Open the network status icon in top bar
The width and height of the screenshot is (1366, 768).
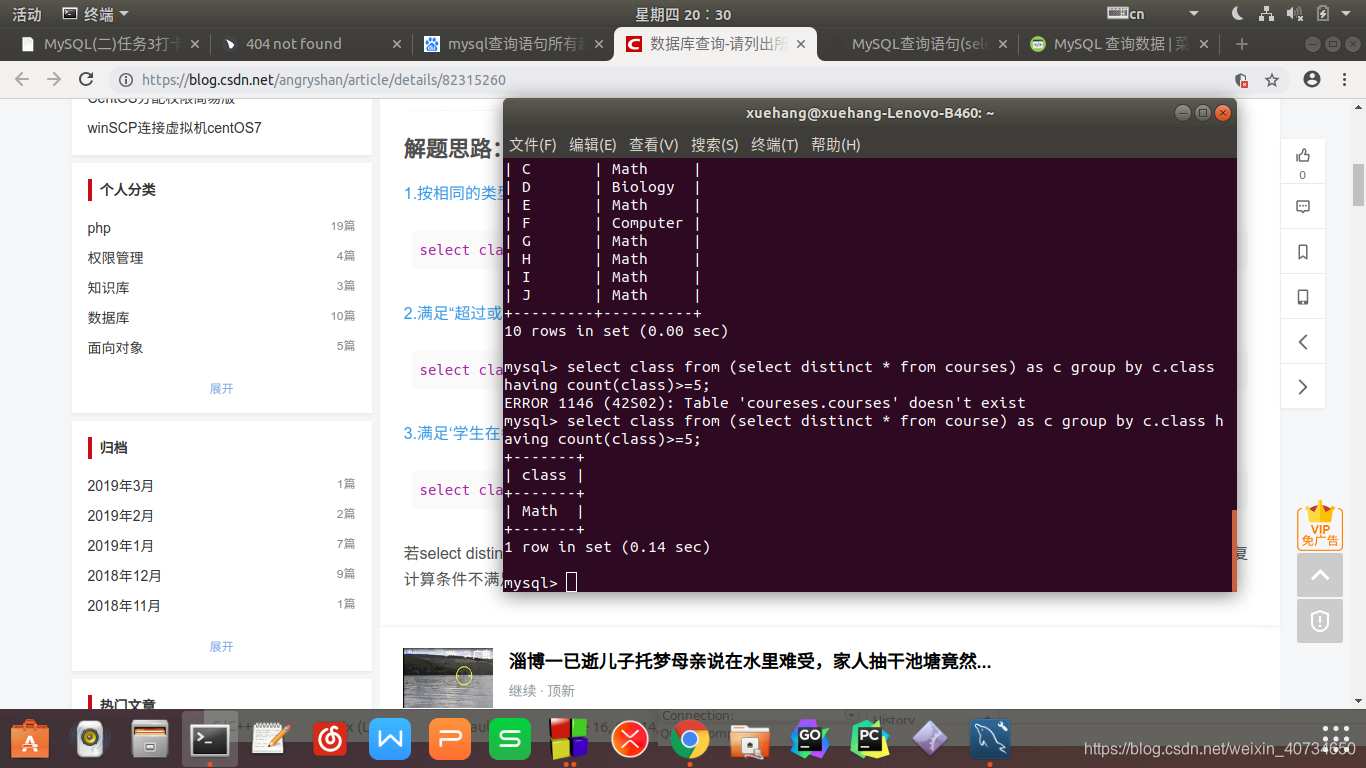(1266, 14)
